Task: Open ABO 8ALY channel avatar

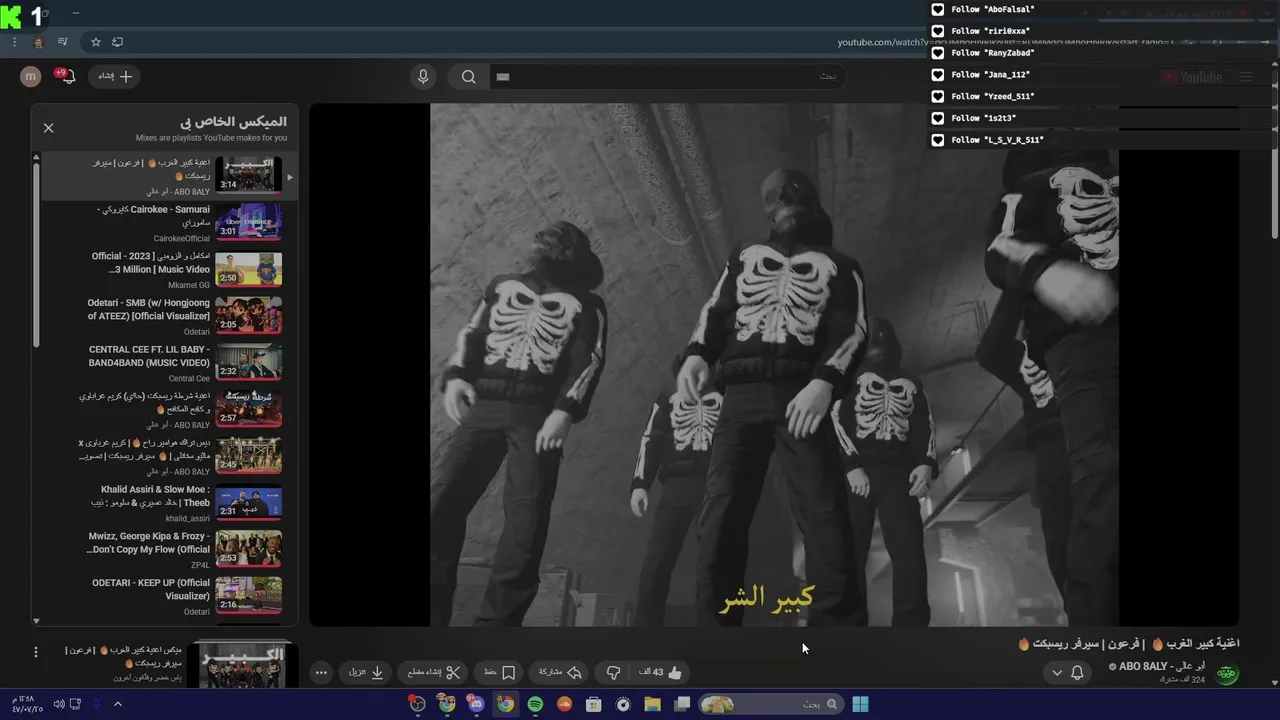Action: [1227, 673]
